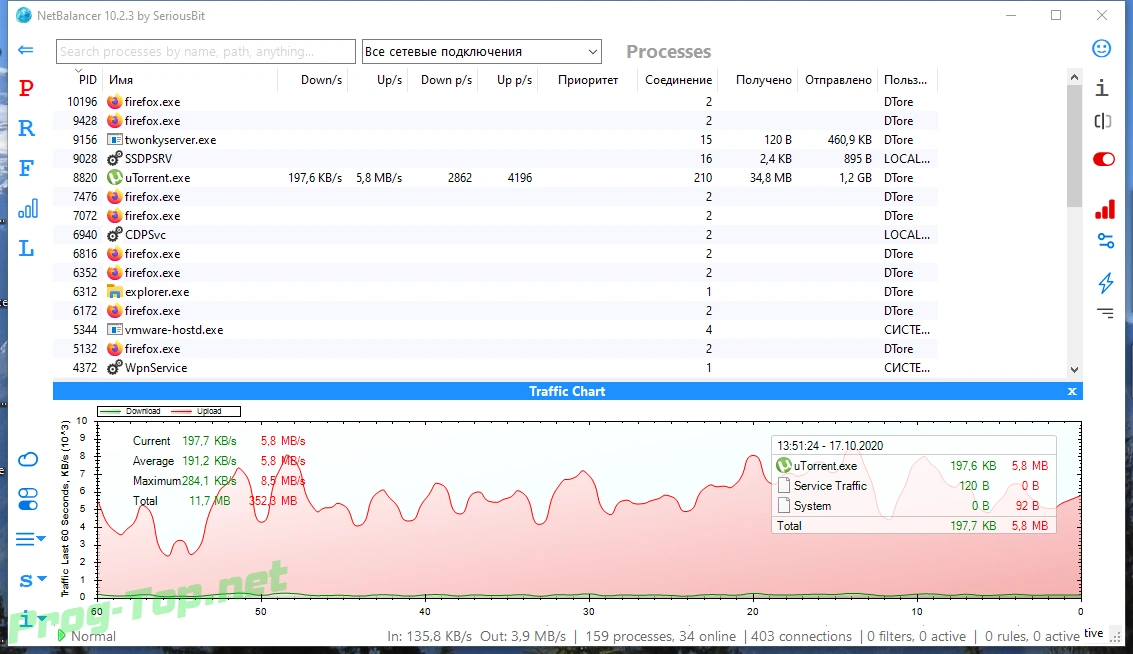
Task: Select the SSDPSRV process row
Action: (x=496, y=158)
